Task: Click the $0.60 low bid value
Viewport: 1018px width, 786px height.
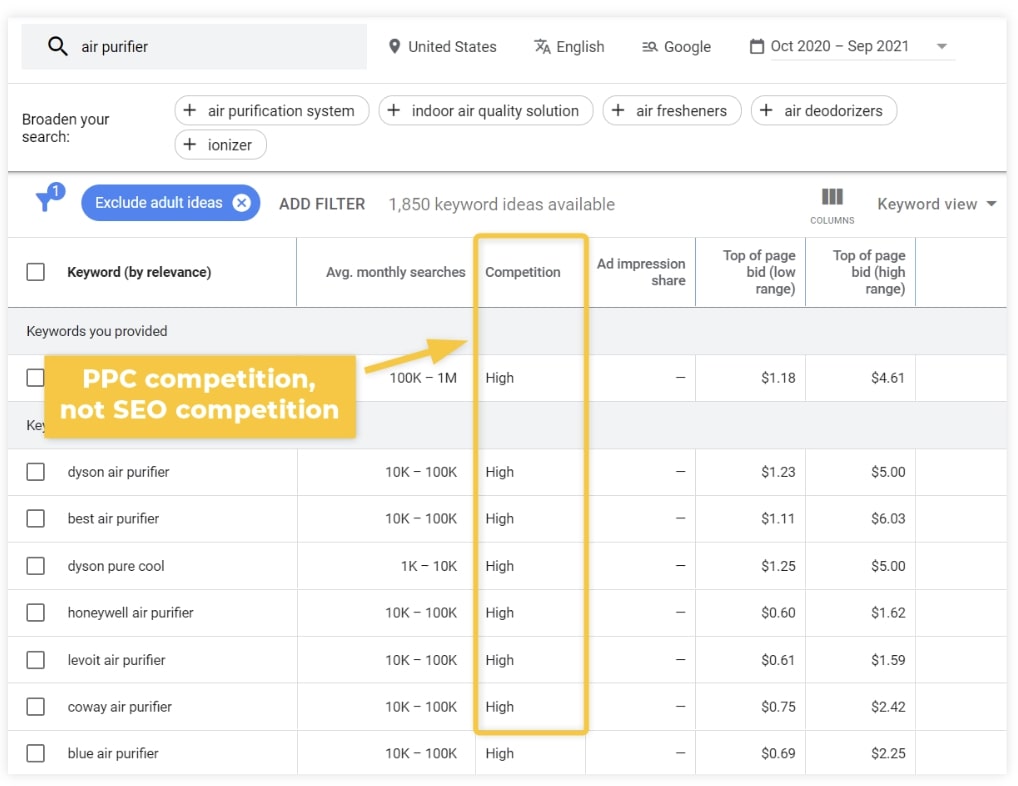Action: (778, 613)
